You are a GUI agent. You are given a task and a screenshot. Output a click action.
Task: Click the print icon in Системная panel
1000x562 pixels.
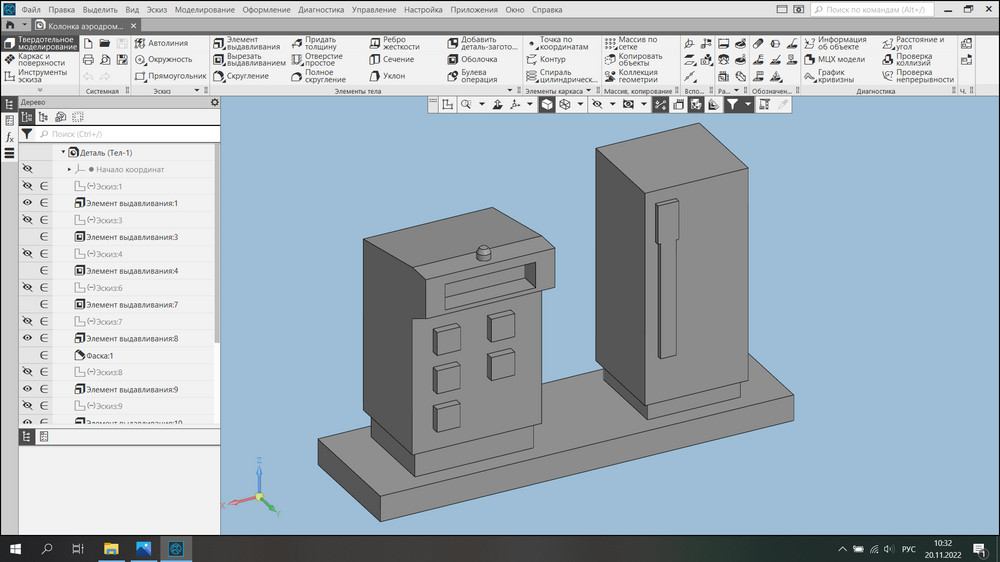tap(88, 59)
